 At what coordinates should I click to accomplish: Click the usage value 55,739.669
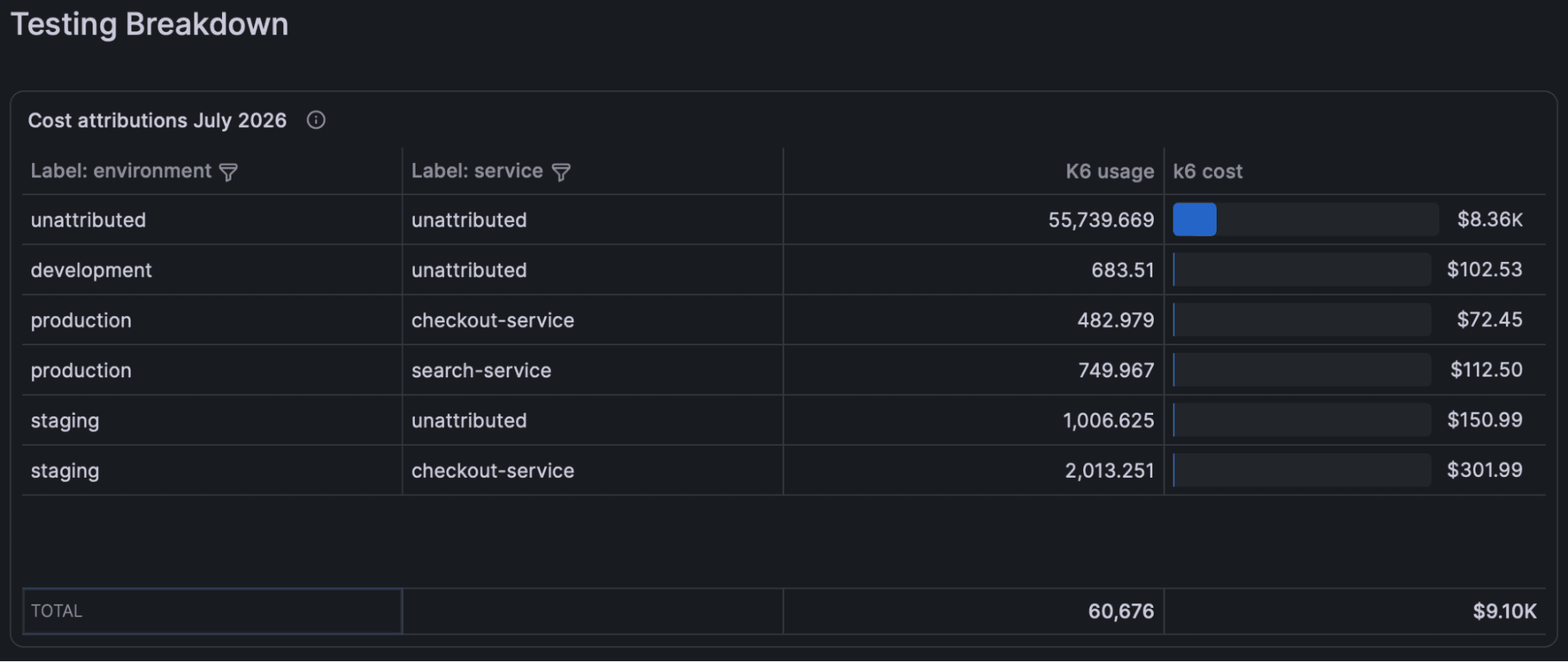1101,220
